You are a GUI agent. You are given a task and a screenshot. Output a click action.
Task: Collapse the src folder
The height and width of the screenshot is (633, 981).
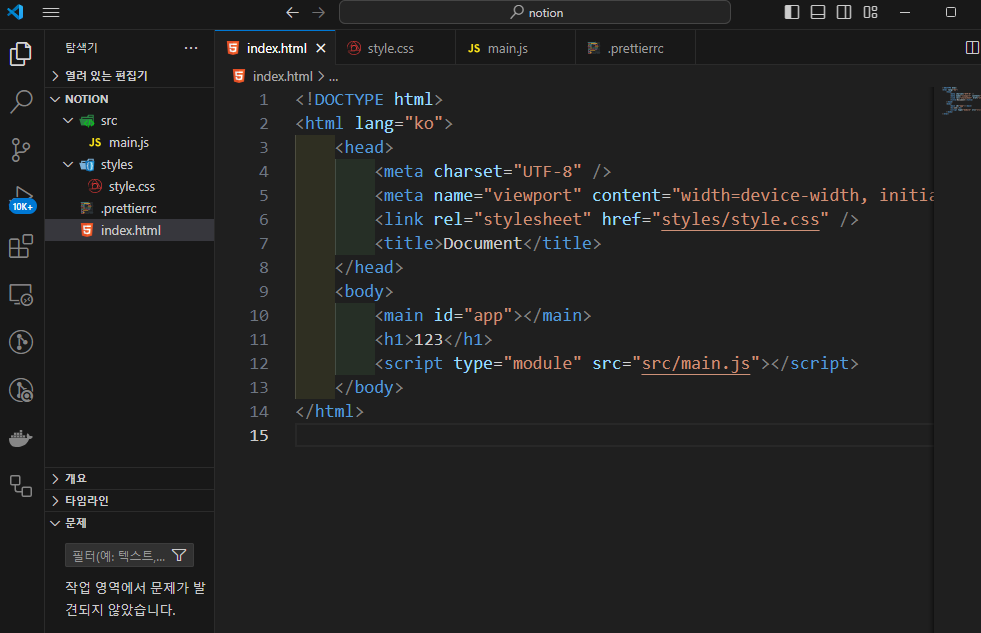tap(130, 121)
